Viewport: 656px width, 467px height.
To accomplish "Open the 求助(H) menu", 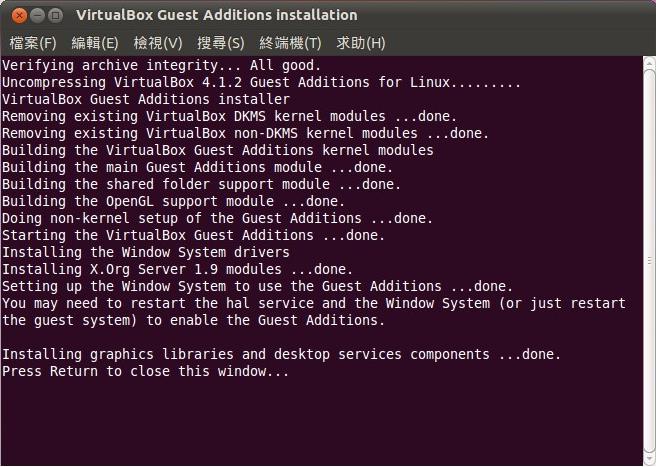I will click(360, 43).
